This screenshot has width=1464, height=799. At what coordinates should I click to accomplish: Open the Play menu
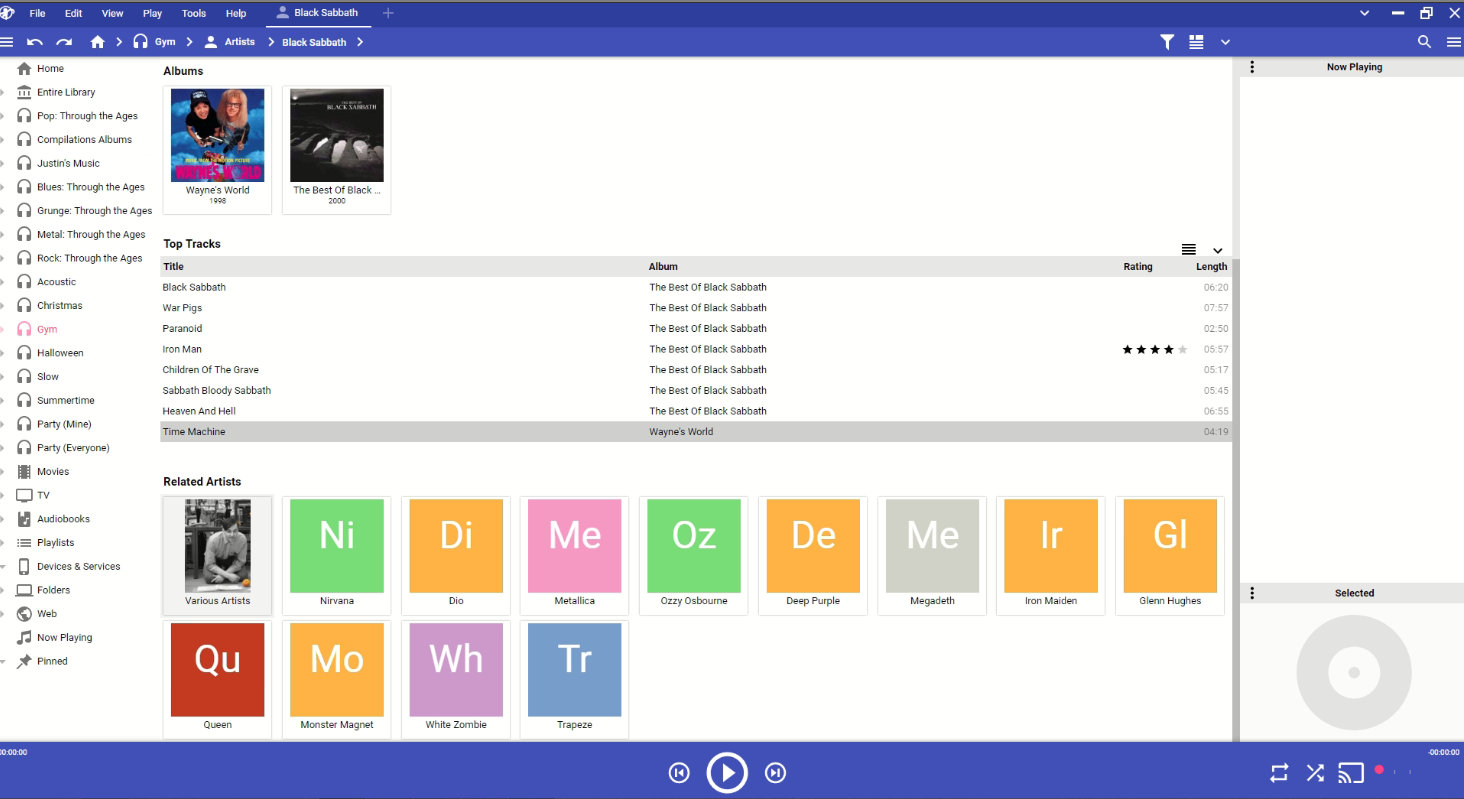click(x=152, y=14)
